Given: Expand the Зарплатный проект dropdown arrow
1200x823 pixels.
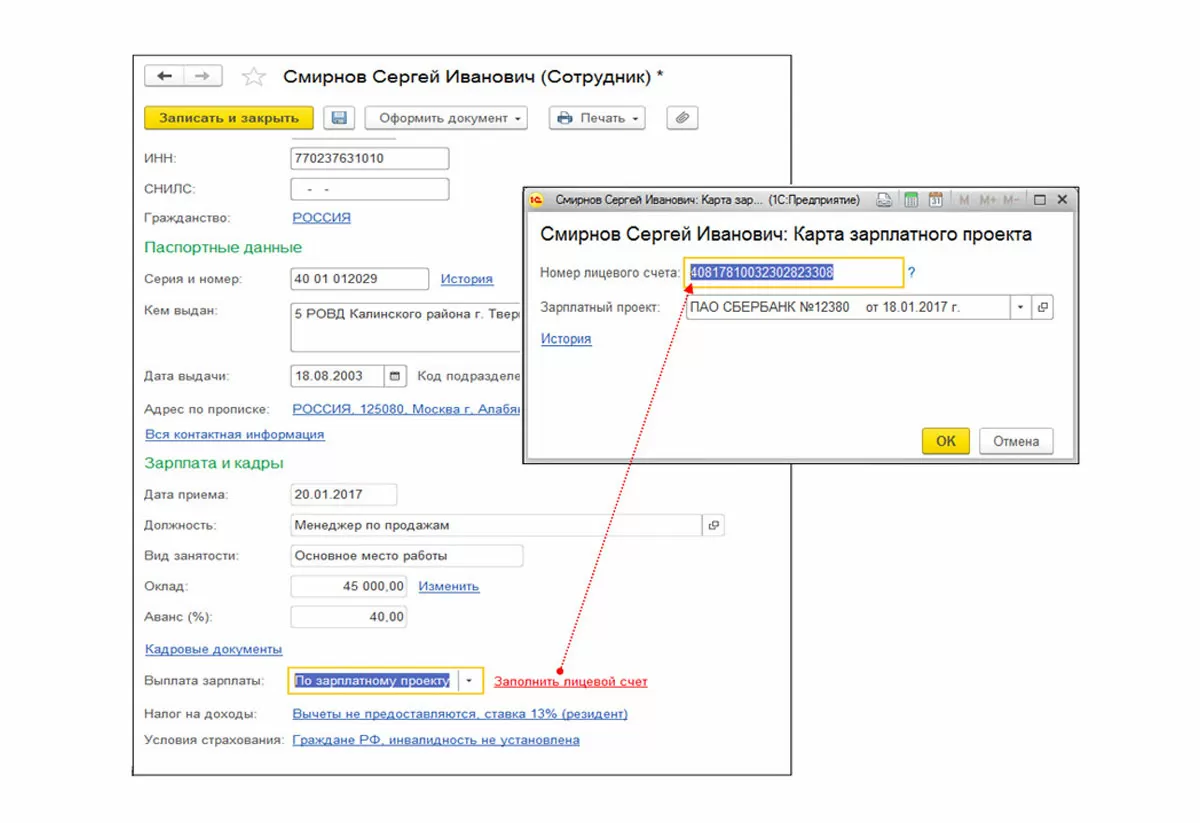Looking at the screenshot, I should (x=1021, y=307).
